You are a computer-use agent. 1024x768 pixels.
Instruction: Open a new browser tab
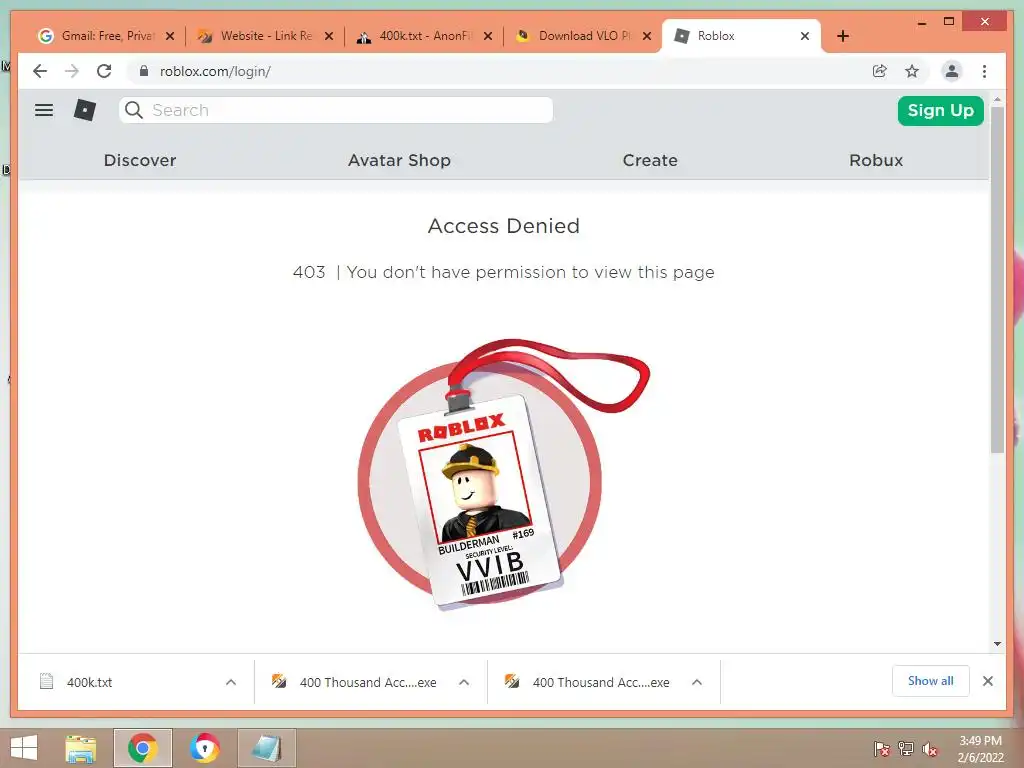click(x=843, y=36)
